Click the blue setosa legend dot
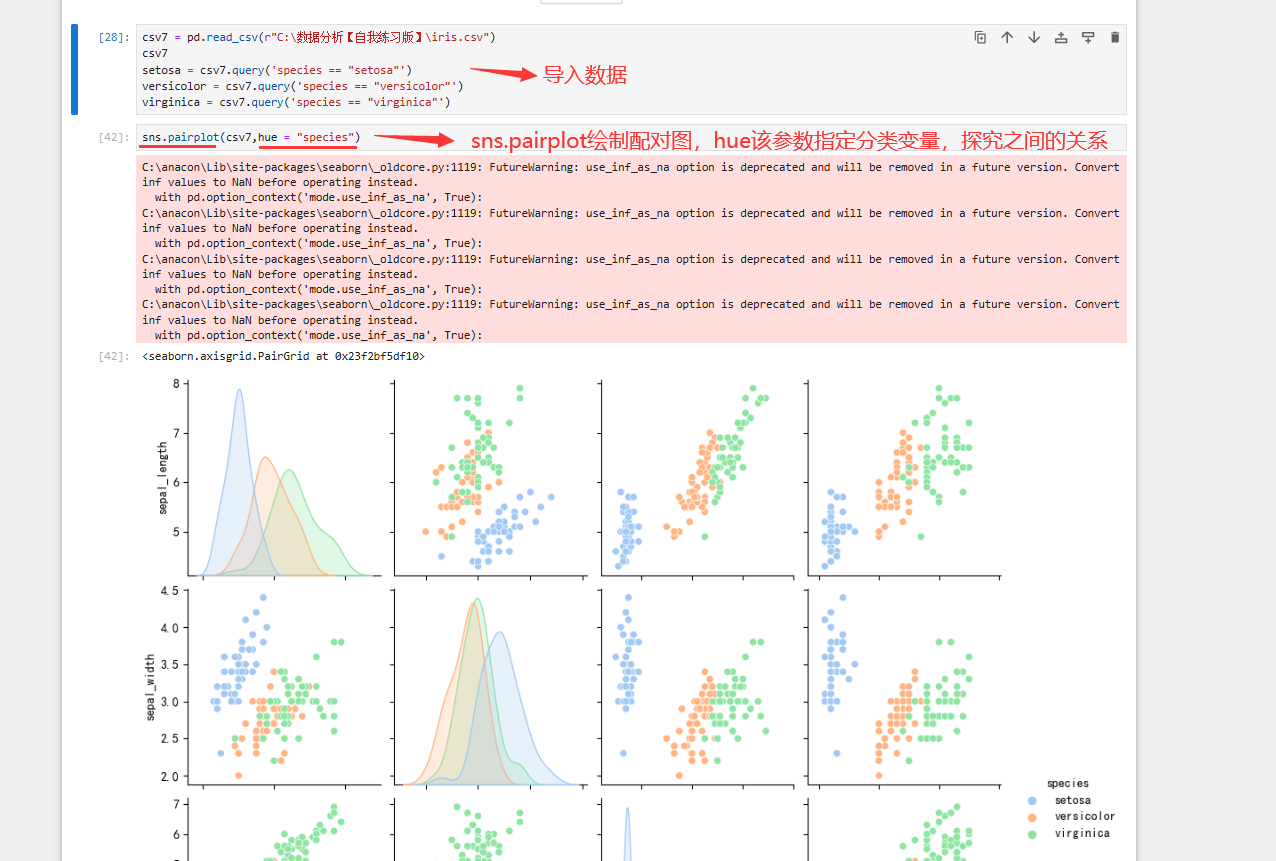Screen dimensions: 1276x861 point(1031,800)
